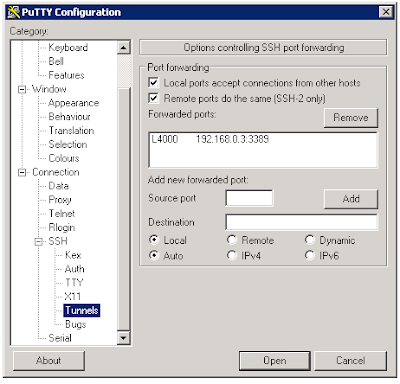Select forwarded entry L4000 192.168.0.3:3389
The width and height of the screenshot is (400, 384).
tap(210, 139)
